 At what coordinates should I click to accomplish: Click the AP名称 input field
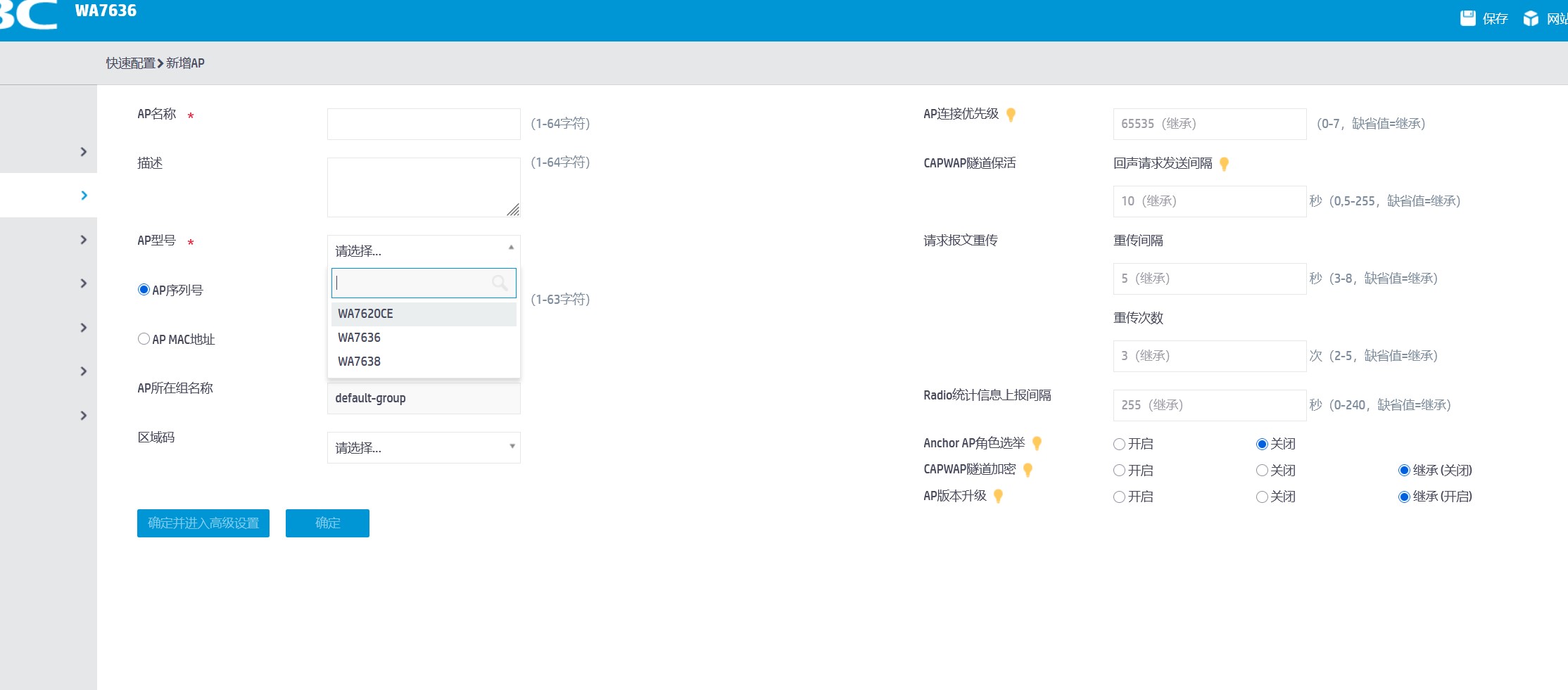tap(423, 124)
